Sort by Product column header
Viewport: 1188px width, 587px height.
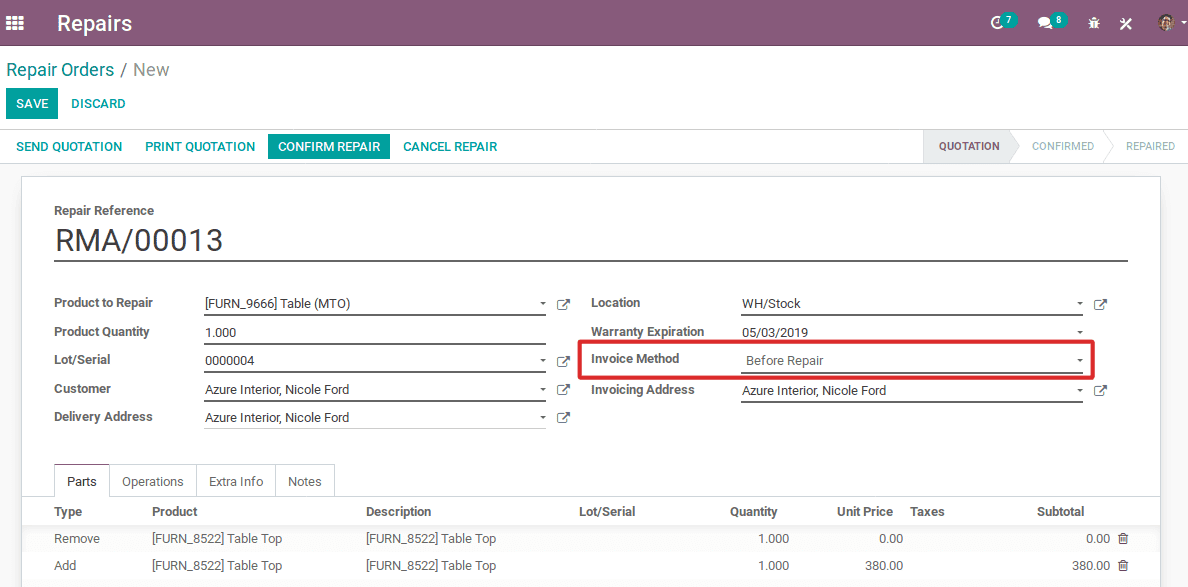(x=175, y=512)
